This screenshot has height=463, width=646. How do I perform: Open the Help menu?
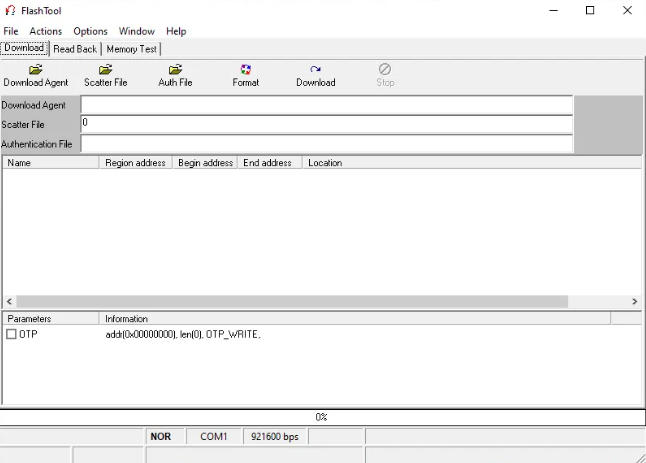click(x=176, y=31)
